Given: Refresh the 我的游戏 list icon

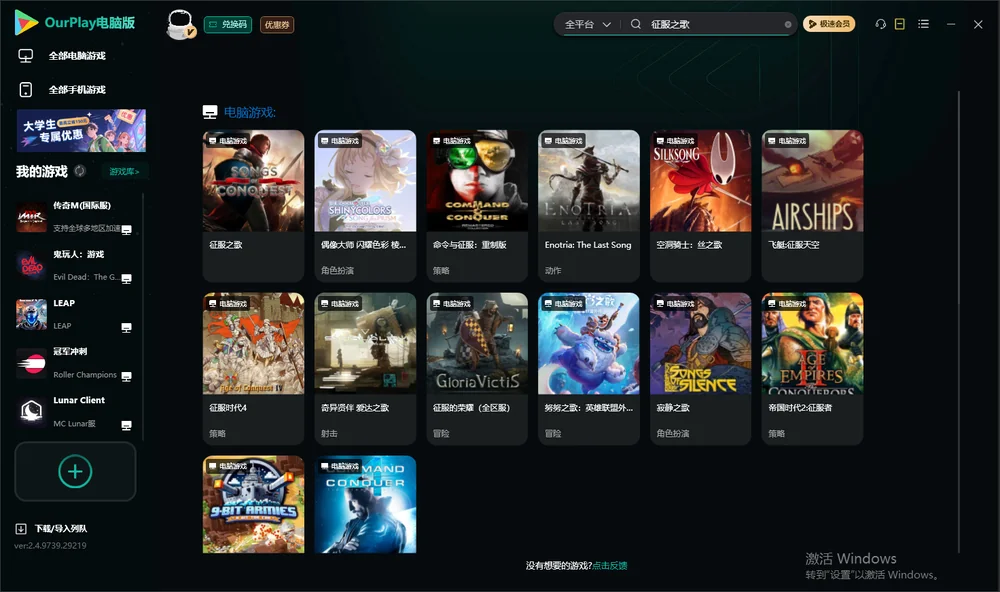Looking at the screenshot, I should tap(80, 171).
